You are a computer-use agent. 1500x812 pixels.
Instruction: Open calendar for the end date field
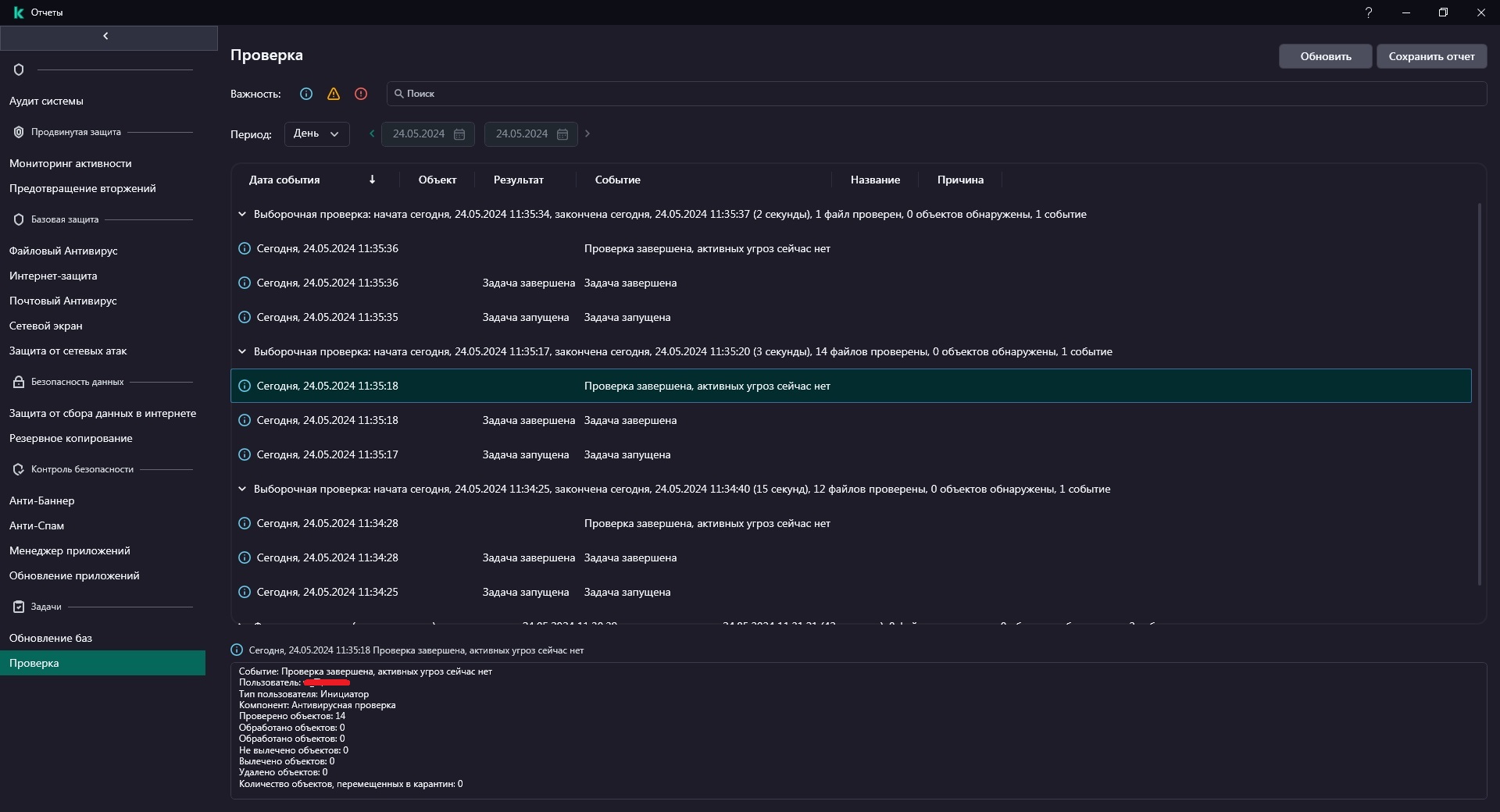562,134
